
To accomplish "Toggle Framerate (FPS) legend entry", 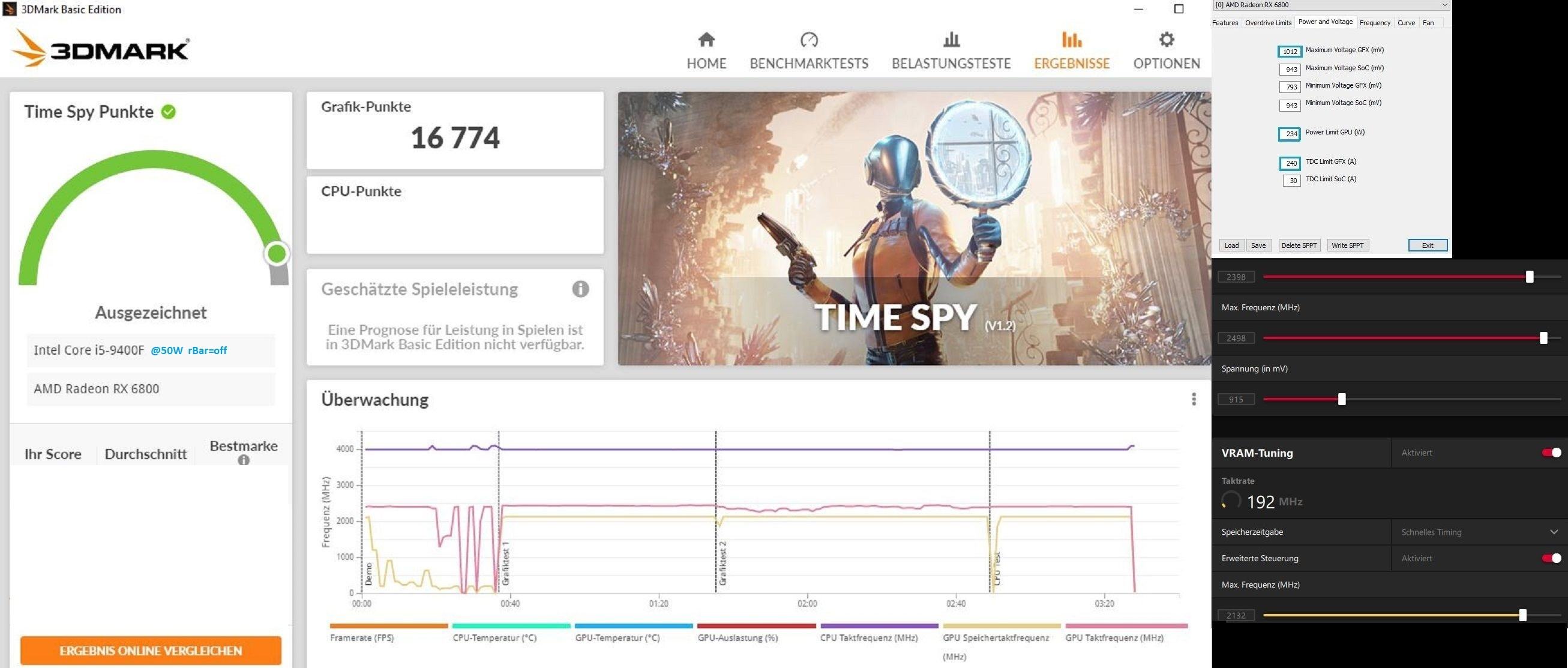I will point(388,633).
